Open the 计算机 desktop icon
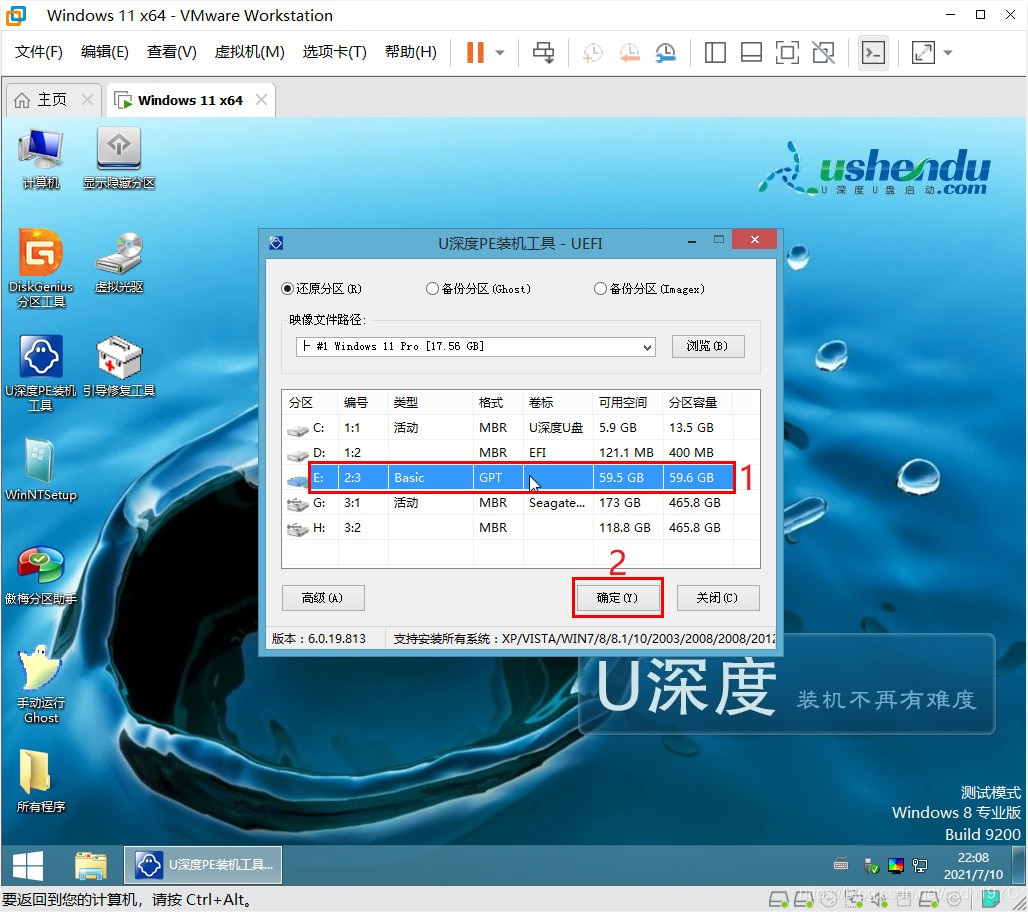1028x912 pixels. click(x=41, y=159)
